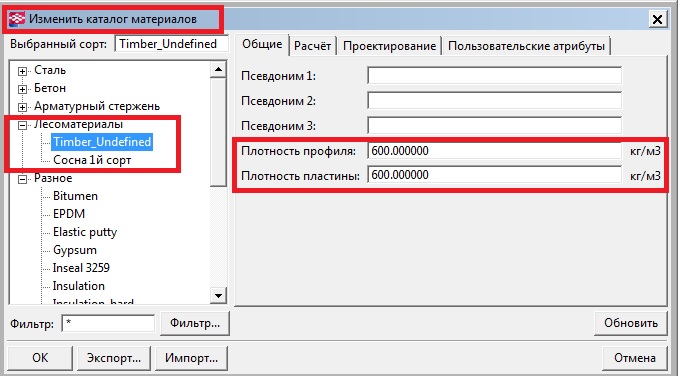The height and width of the screenshot is (376, 678).
Task: Select Insulation material
Action: [78, 286]
